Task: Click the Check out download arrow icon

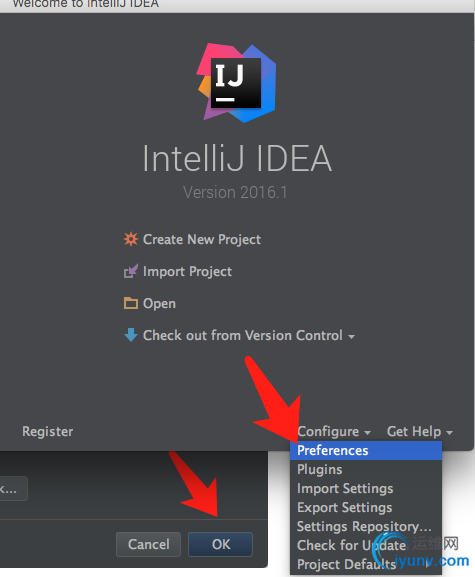Action: coord(131,335)
